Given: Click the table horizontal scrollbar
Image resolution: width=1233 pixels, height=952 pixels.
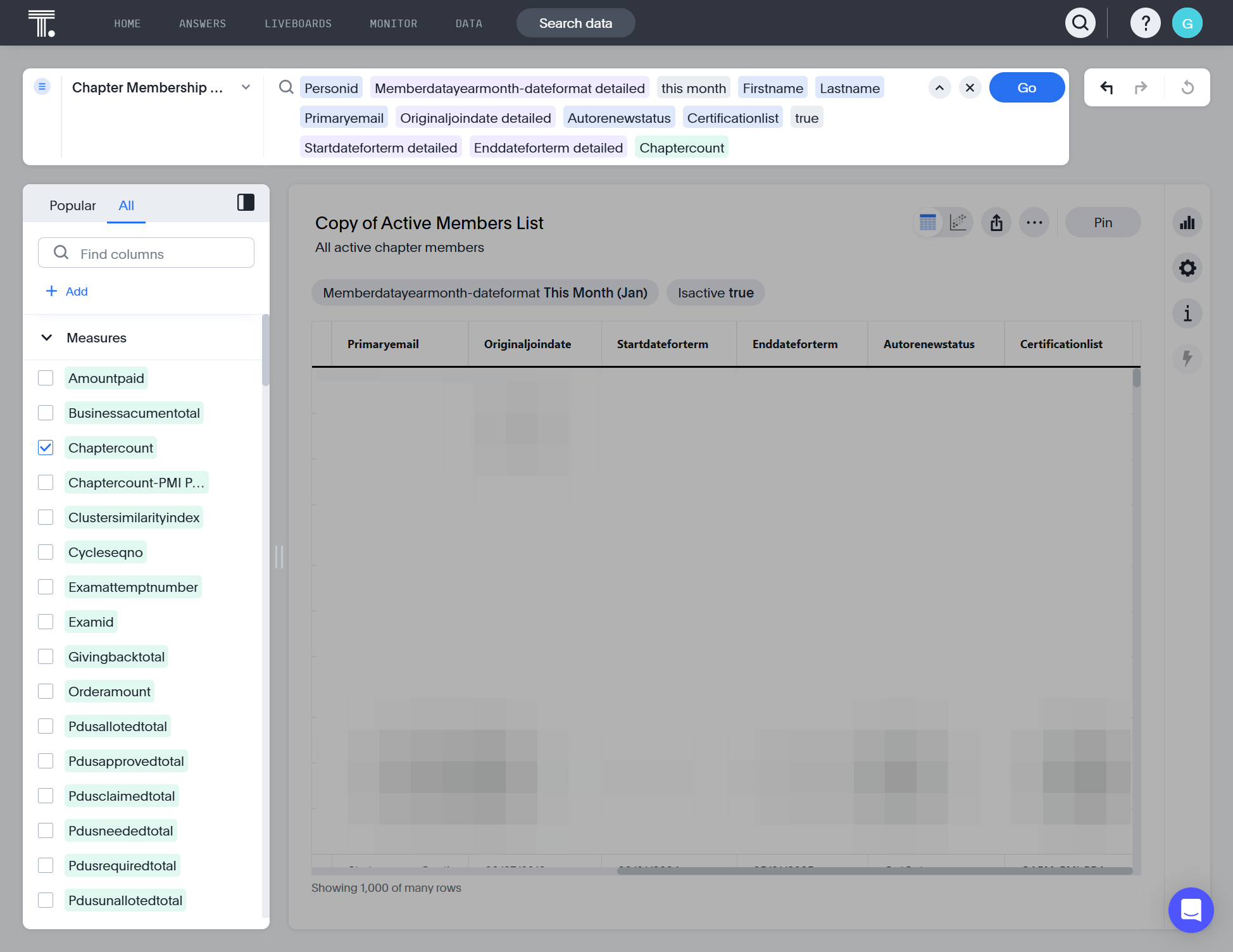Looking at the screenshot, I should click(x=874, y=871).
